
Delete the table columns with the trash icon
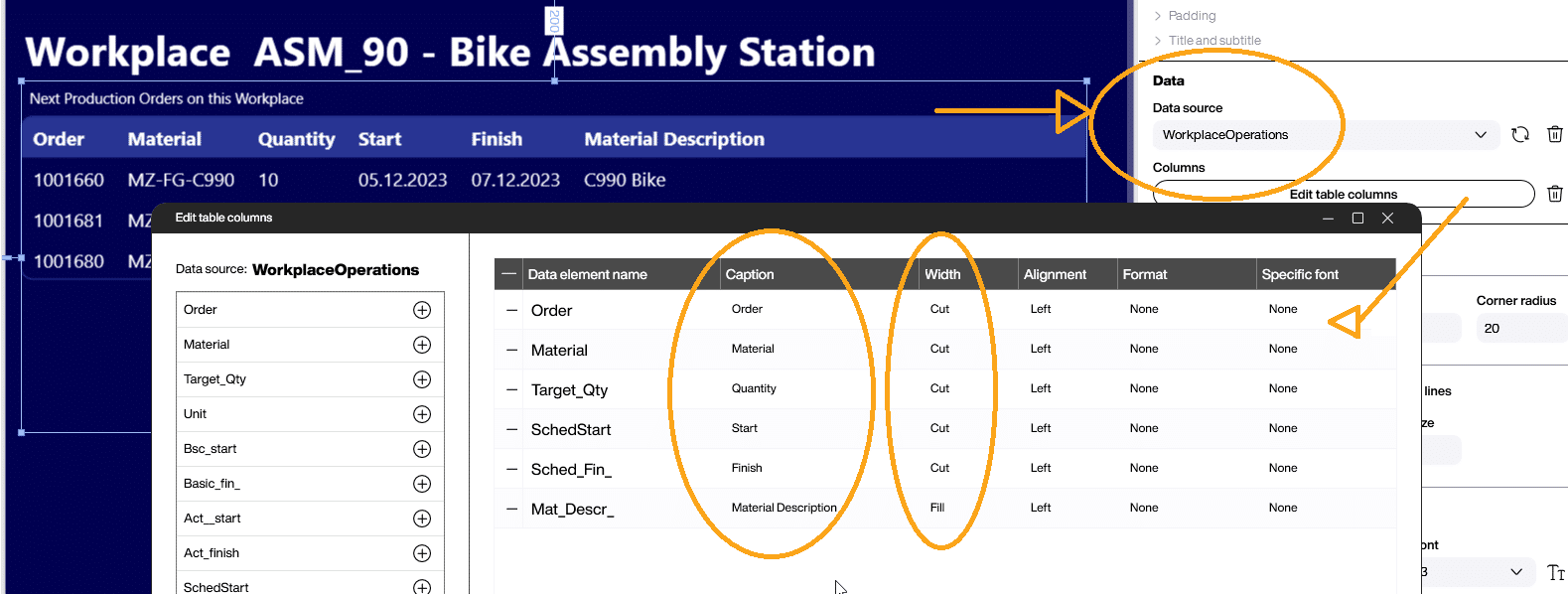point(1555,194)
